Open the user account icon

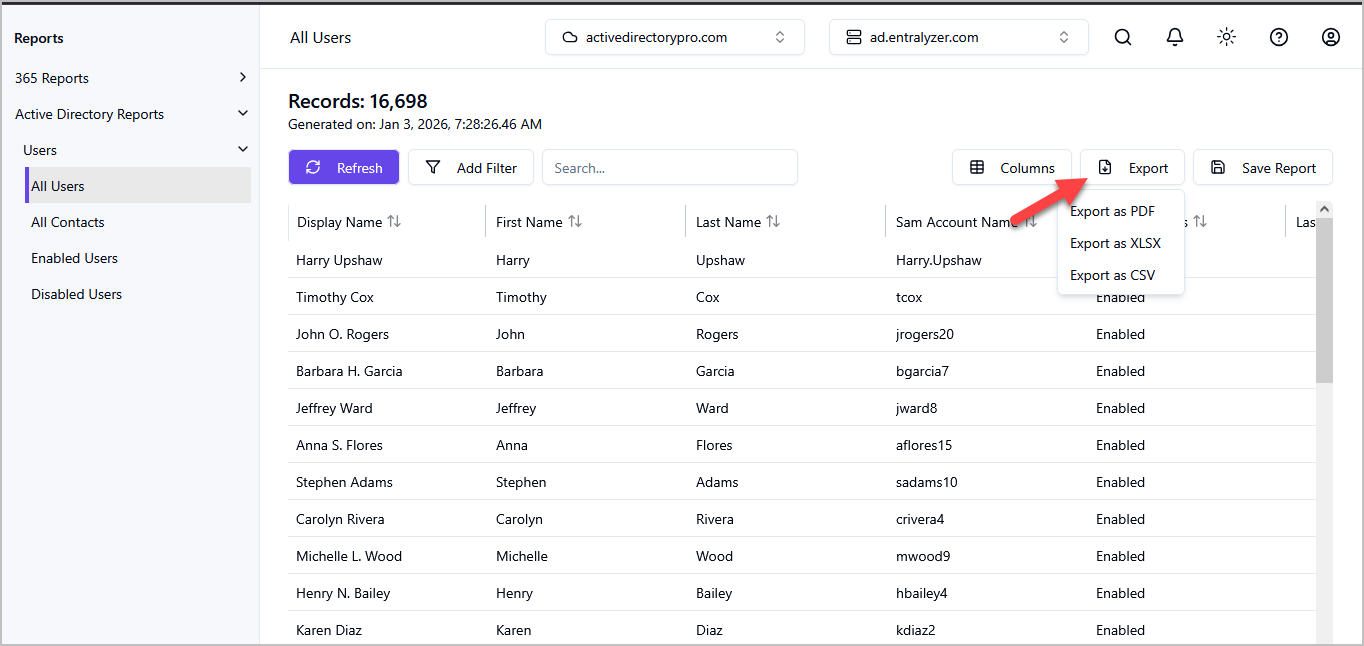1331,37
